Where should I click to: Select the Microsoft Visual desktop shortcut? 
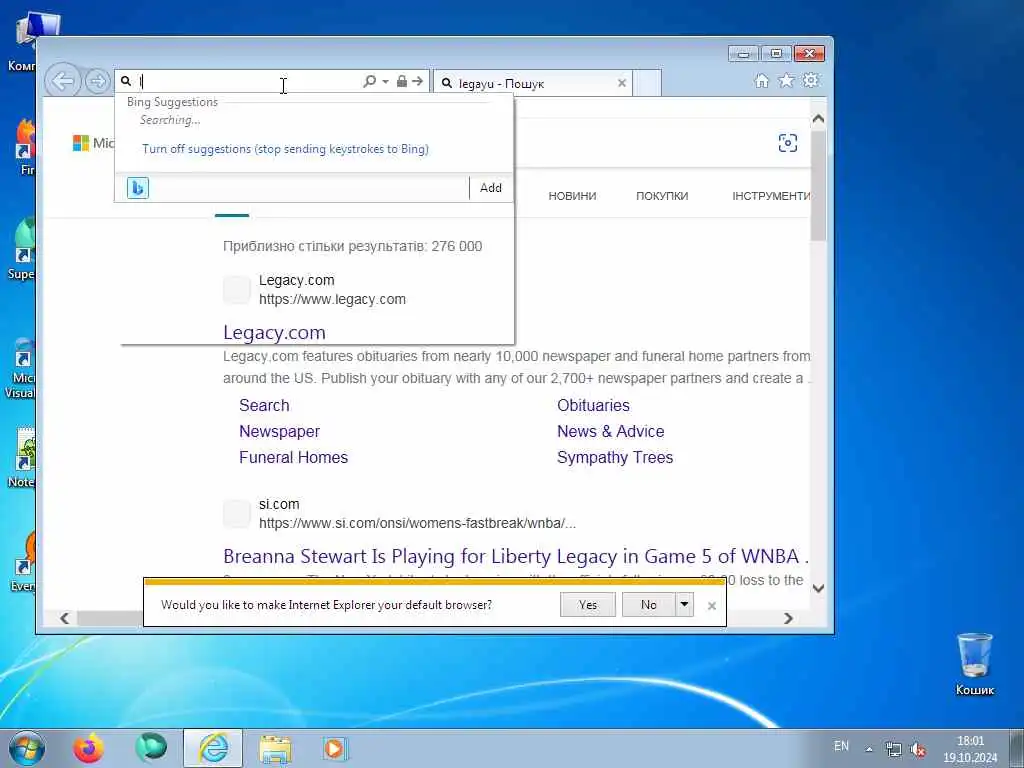point(20,369)
